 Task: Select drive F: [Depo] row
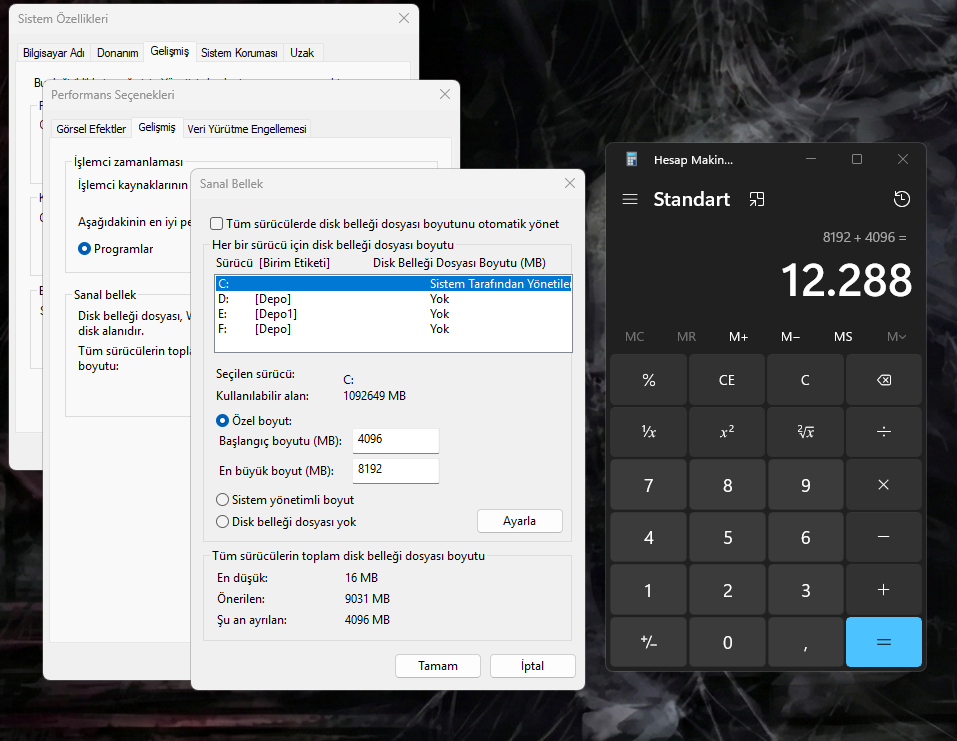(393, 328)
